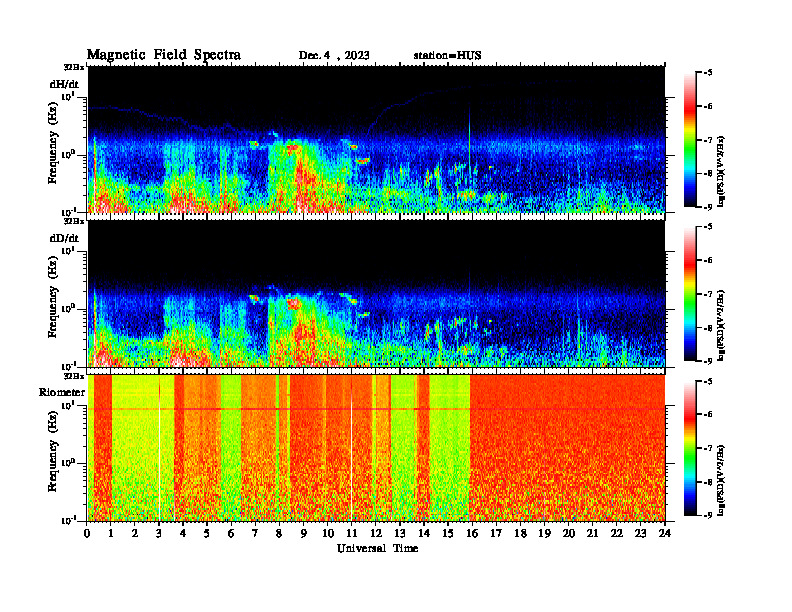The image size is (792, 612).
Task: Click hour '4' on the Universal Time axis
Action: 183,534
